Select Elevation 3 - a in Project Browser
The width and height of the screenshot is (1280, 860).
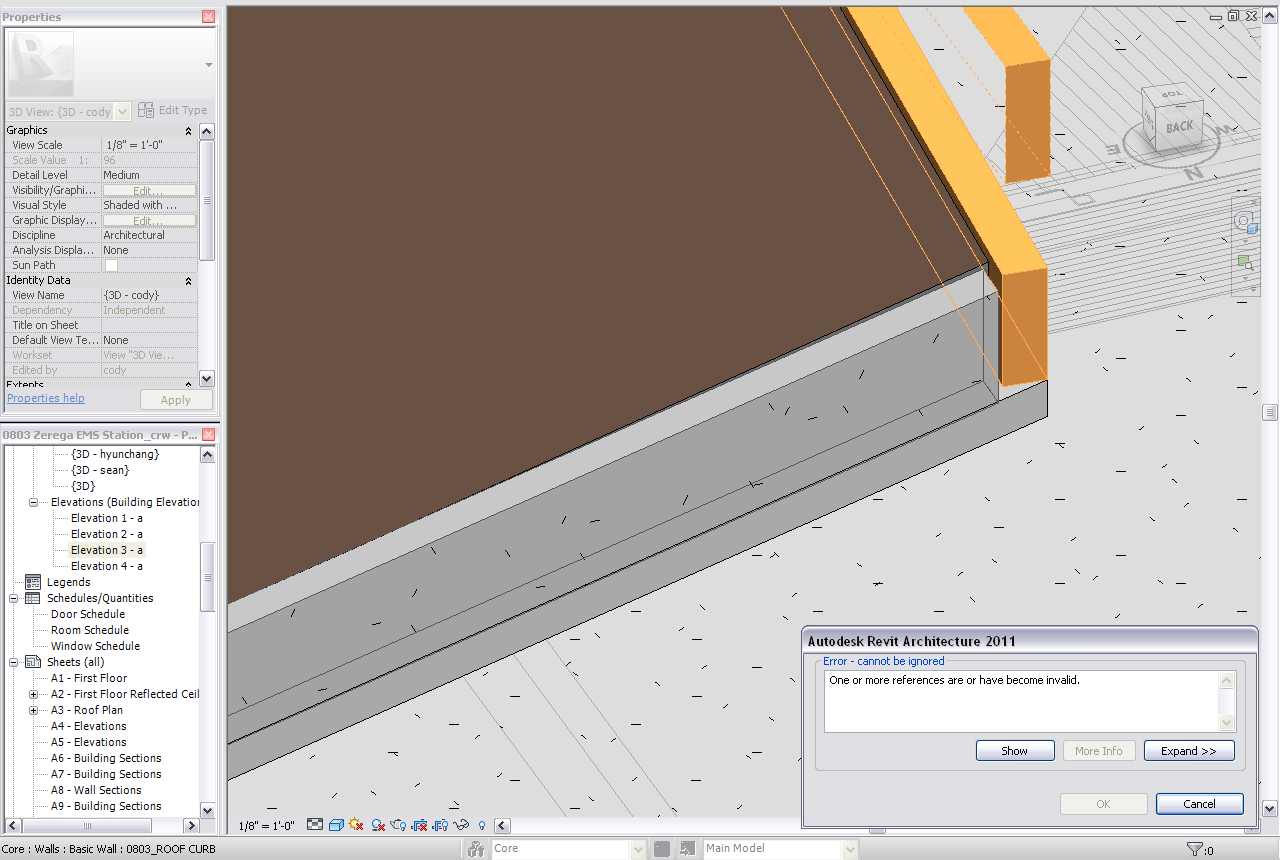(107, 550)
